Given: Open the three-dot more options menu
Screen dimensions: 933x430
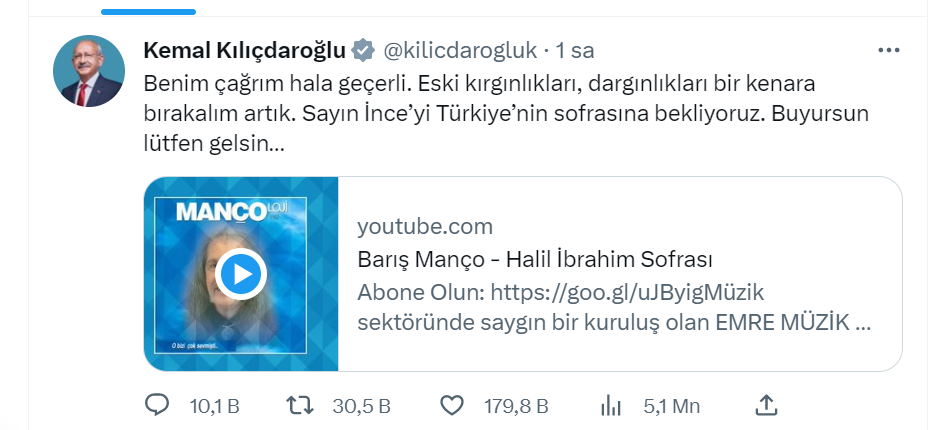Looking at the screenshot, I should 888,51.
